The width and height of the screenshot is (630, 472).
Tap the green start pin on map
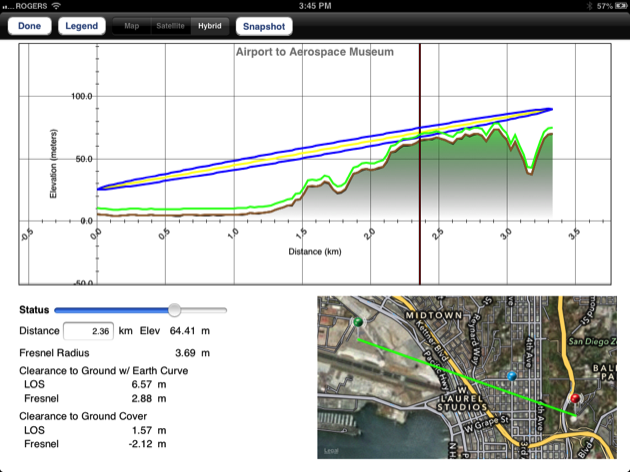pyautogui.click(x=356, y=322)
